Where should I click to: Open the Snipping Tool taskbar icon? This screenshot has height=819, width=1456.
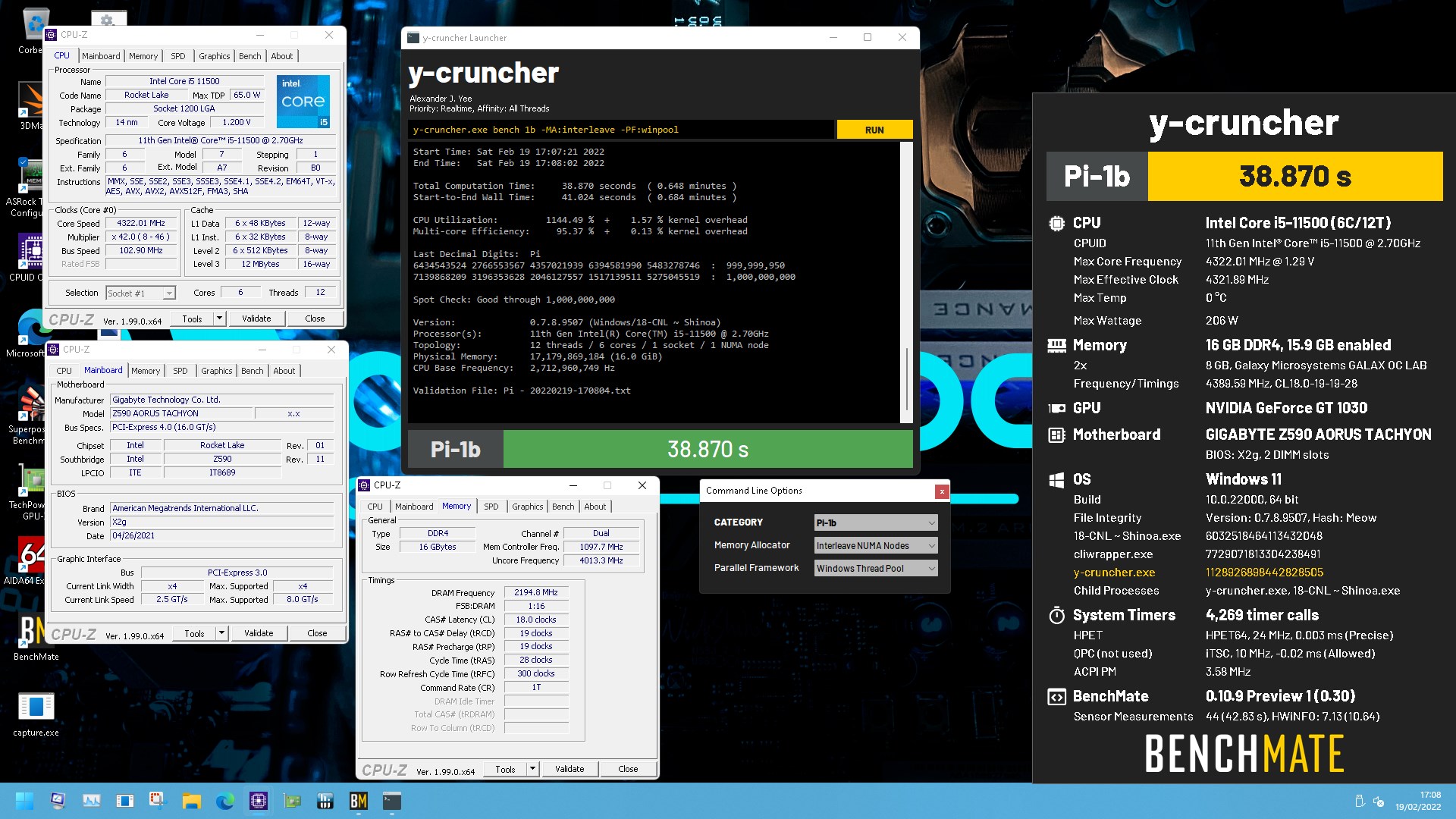coord(158,801)
